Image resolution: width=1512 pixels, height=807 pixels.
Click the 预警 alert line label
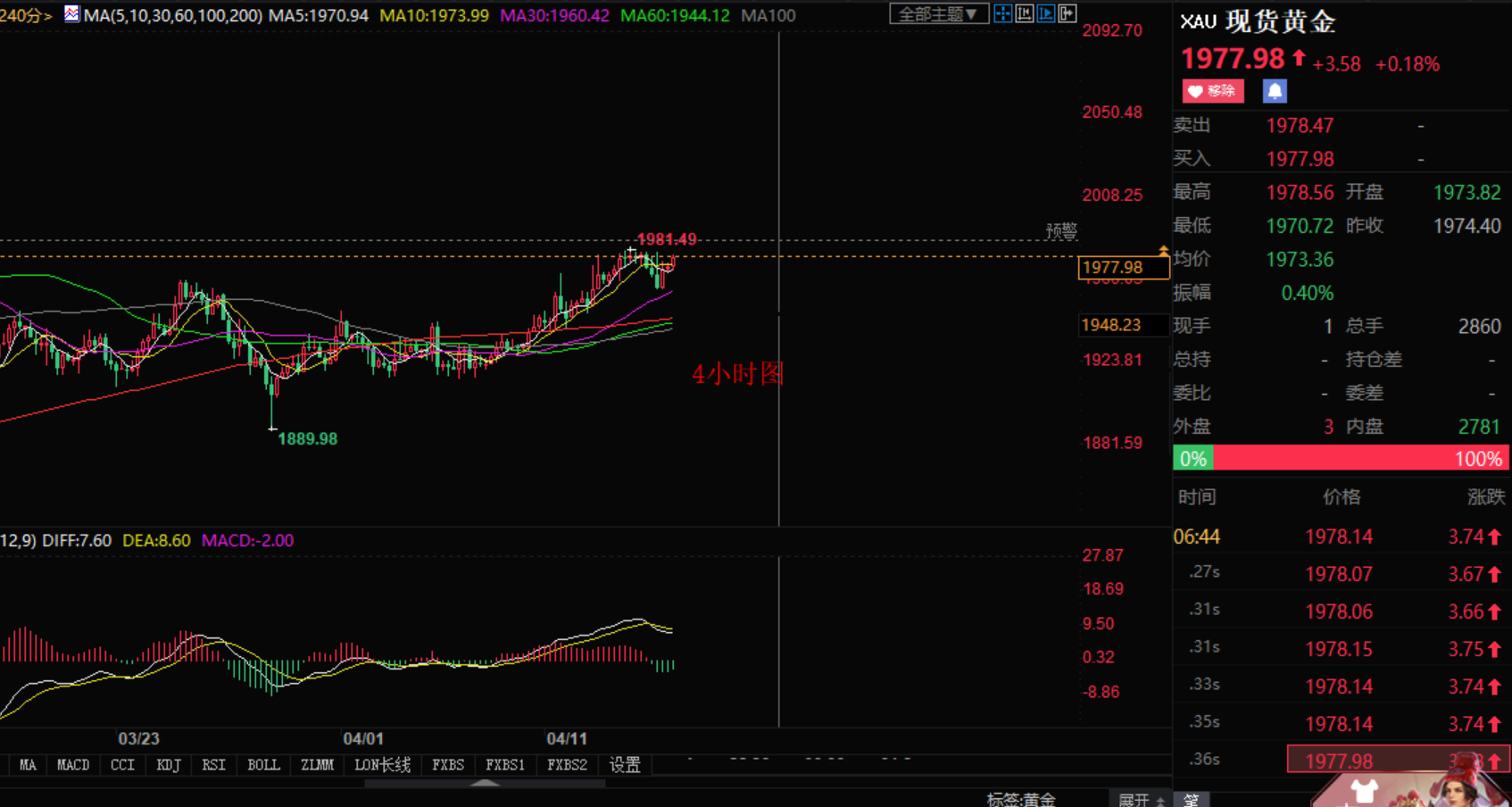1061,231
